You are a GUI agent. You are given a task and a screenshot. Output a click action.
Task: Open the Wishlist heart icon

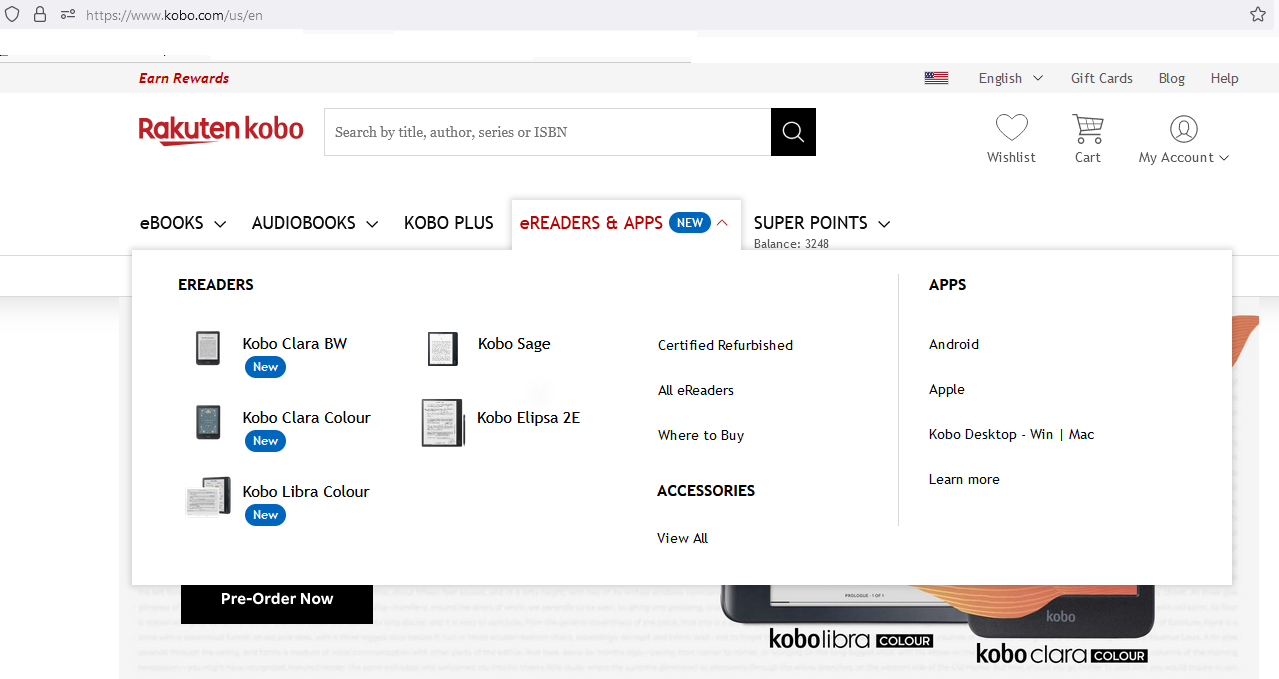(1011, 128)
